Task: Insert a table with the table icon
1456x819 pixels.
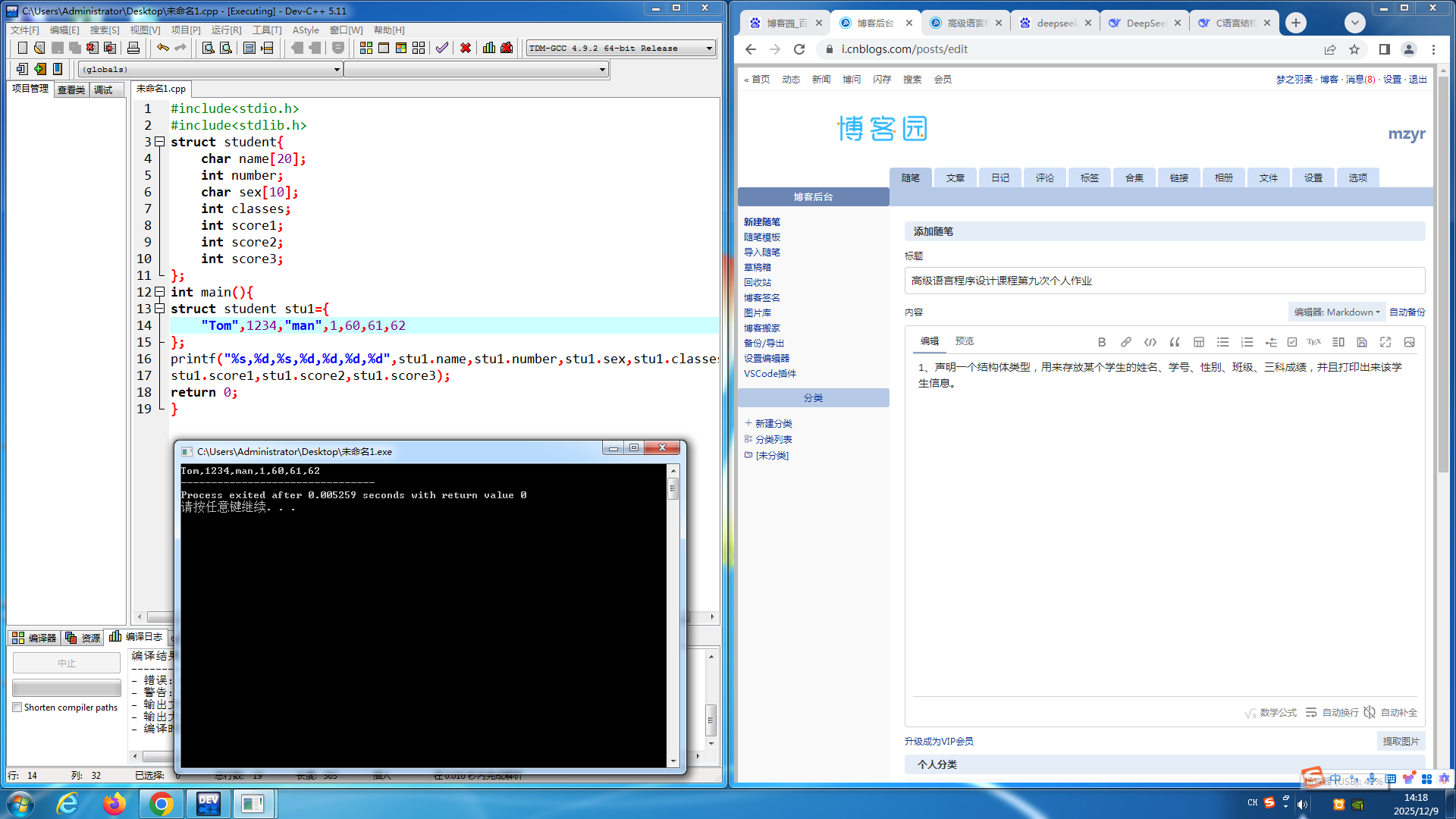Action: tap(1199, 342)
